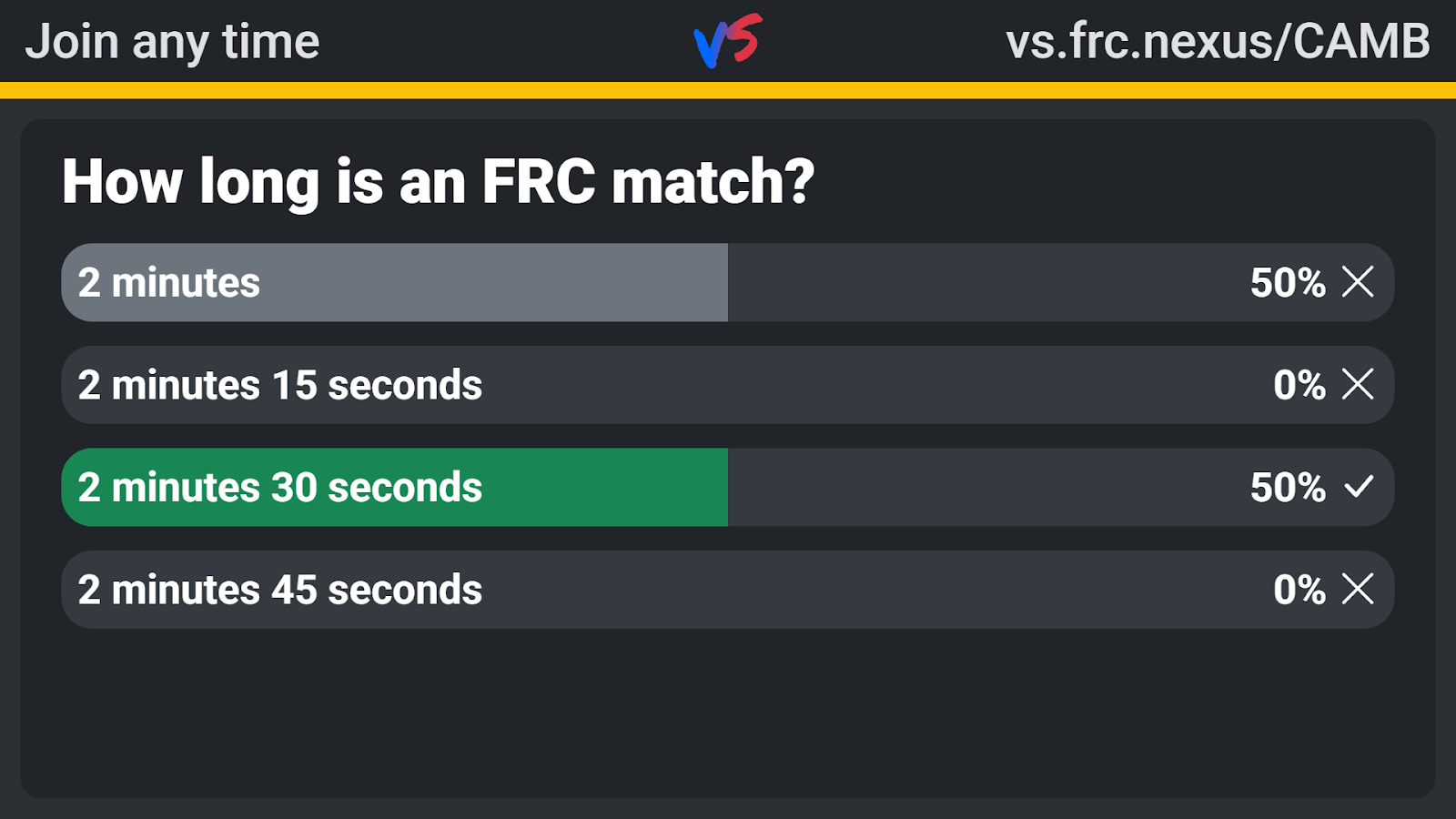This screenshot has height=819, width=1456.
Task: Click the X icon beside 2 minutes 15 seconds
Action: coord(1358,384)
